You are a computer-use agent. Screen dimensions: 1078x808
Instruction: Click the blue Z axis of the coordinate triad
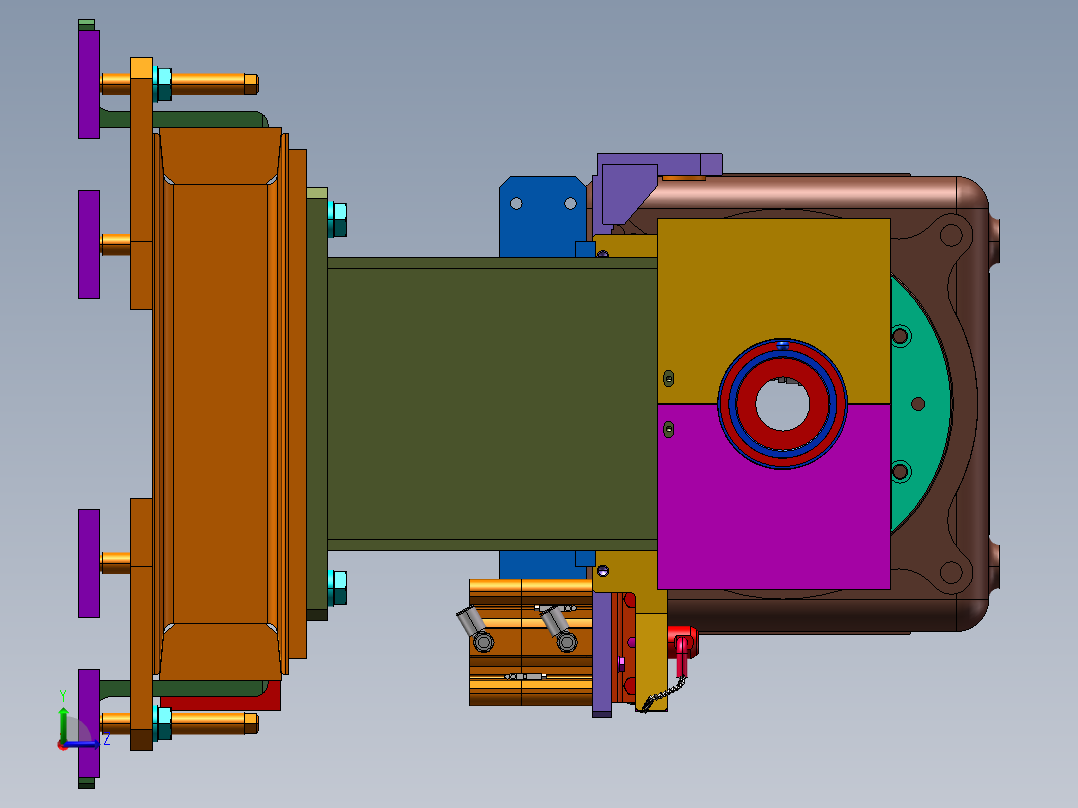click(x=81, y=744)
